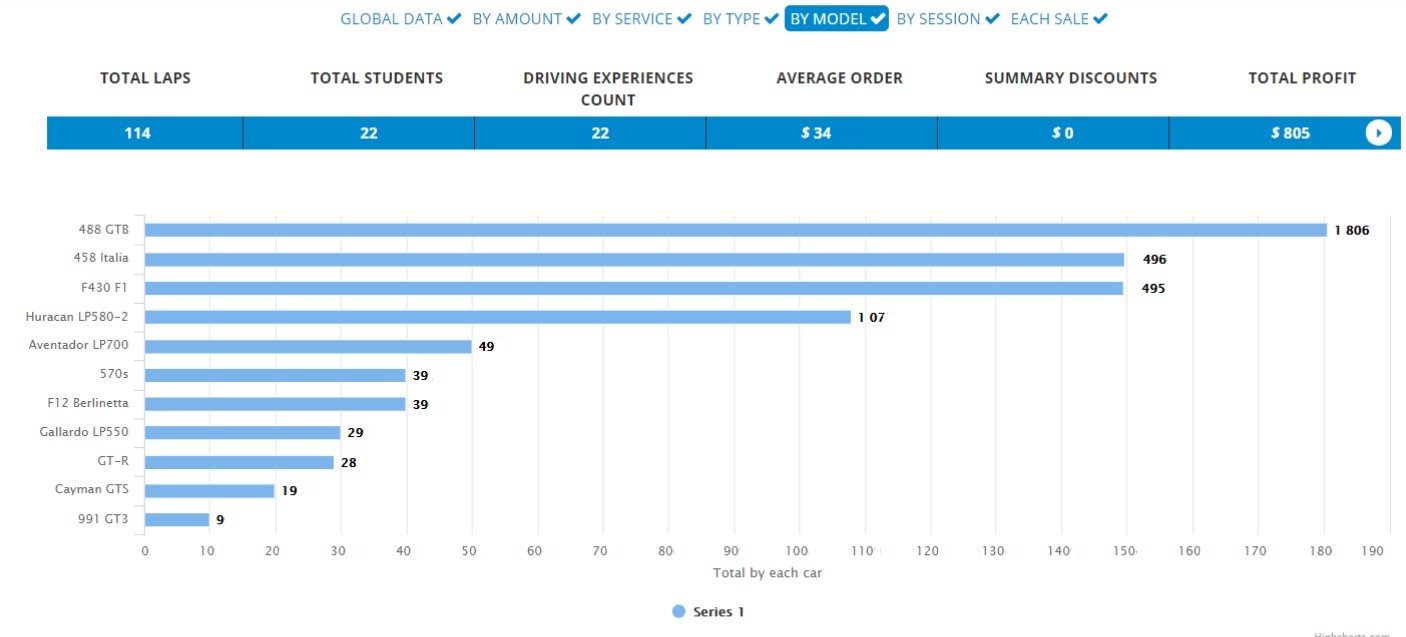The width and height of the screenshot is (1406, 637).
Task: Select the 991 GT3 bar
Action: pyautogui.click(x=177, y=520)
